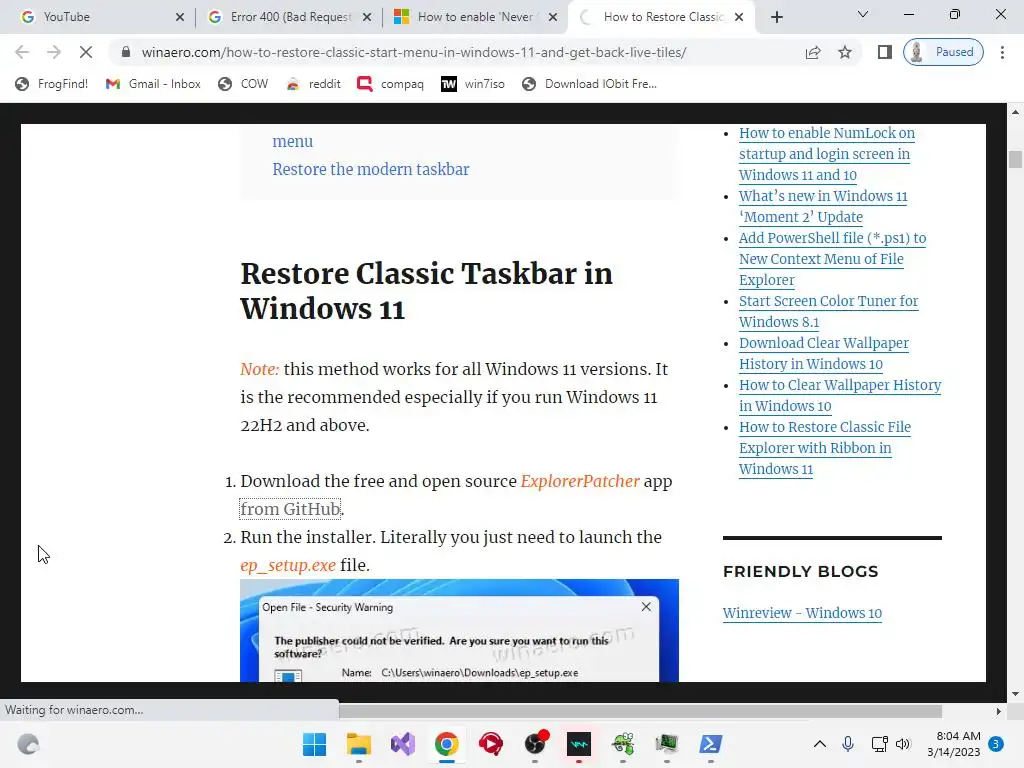Open the green monitor app in taskbar
The height and width of the screenshot is (768, 1024).
667,744
